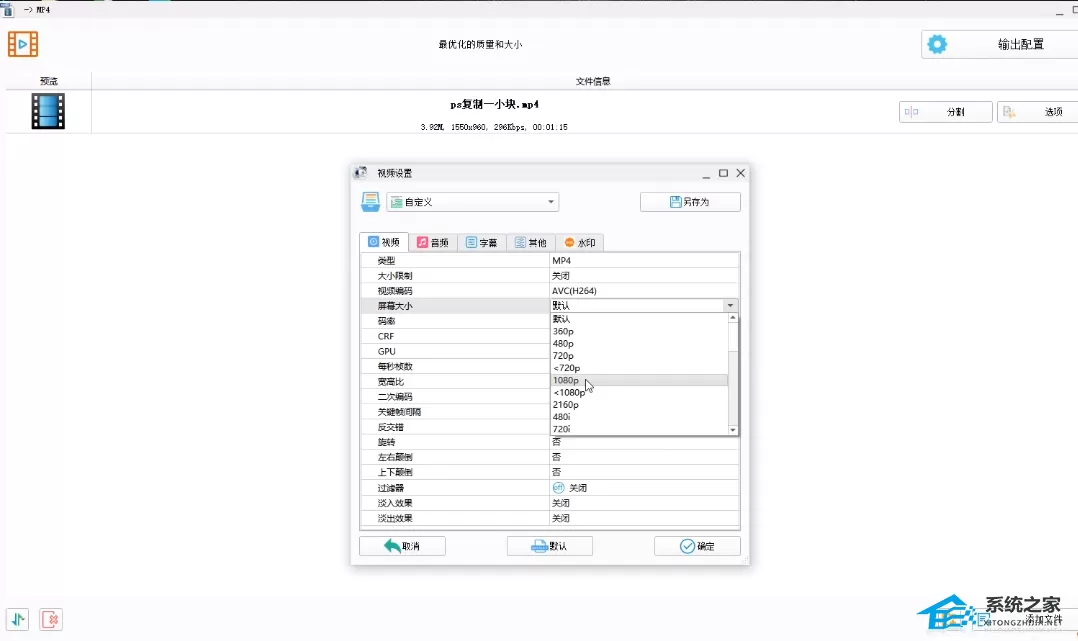Click the 分割 split button
1078x641 pixels.
945,111
